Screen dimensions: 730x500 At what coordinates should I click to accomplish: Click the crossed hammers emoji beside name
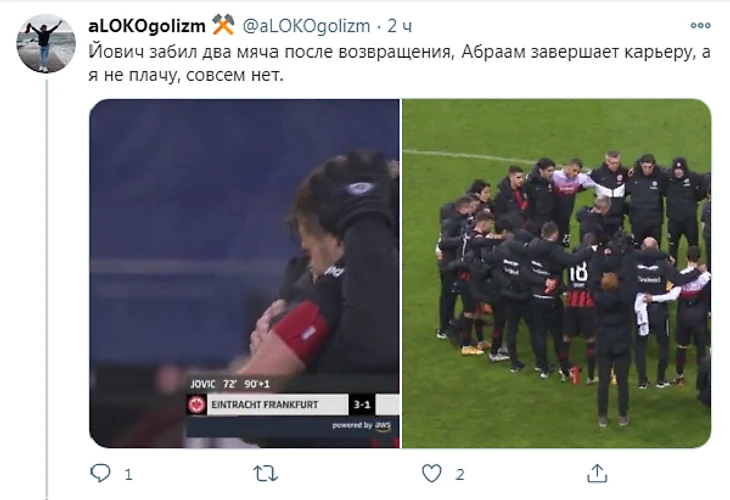click(x=223, y=25)
